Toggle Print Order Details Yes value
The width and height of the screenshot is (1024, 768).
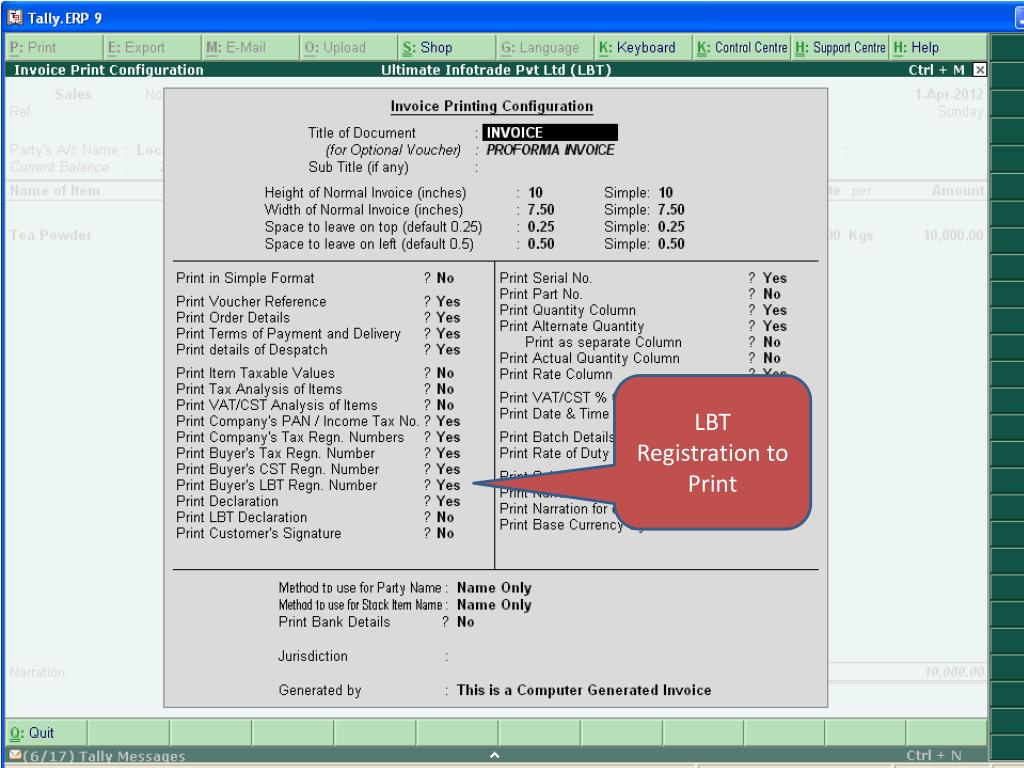click(448, 317)
